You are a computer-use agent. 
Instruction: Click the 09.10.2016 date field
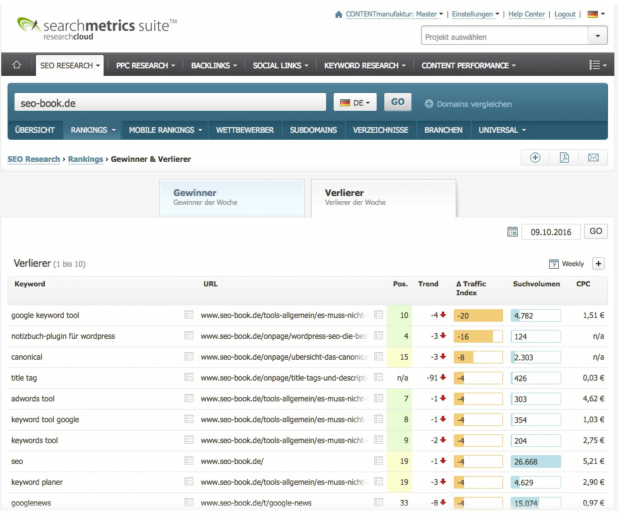(551, 232)
